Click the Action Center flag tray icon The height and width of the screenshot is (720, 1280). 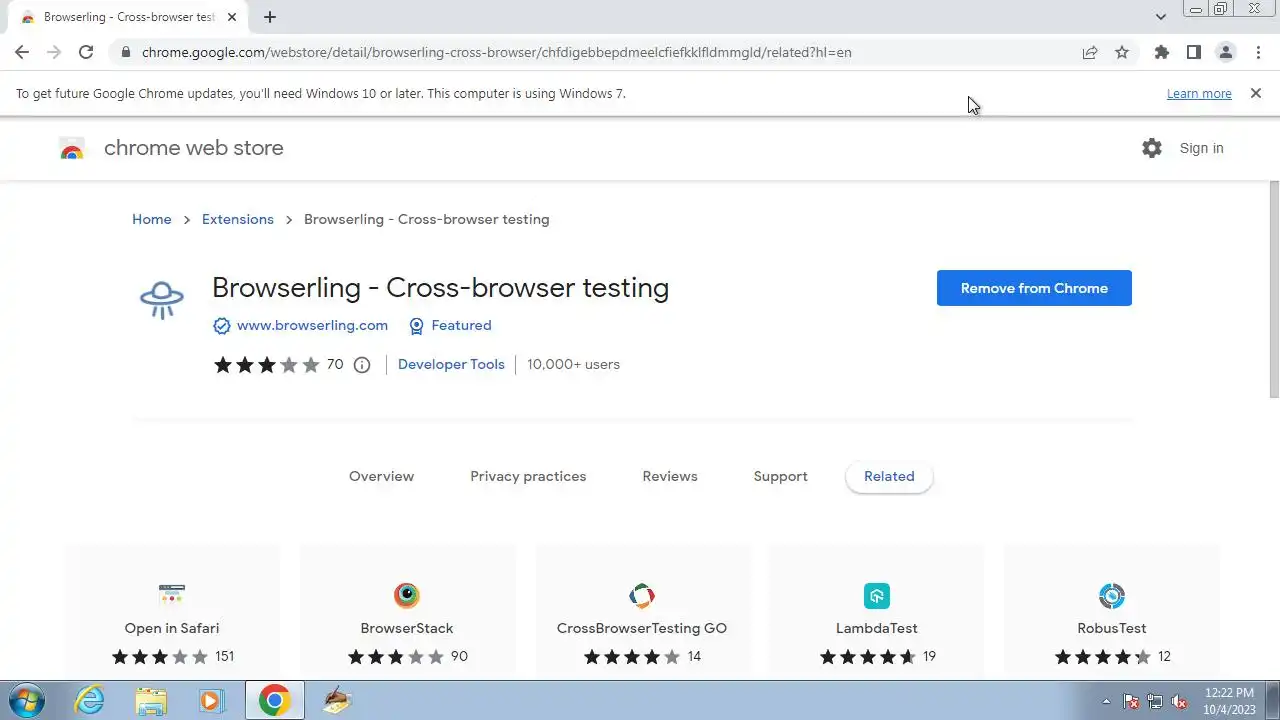[x=1131, y=701]
